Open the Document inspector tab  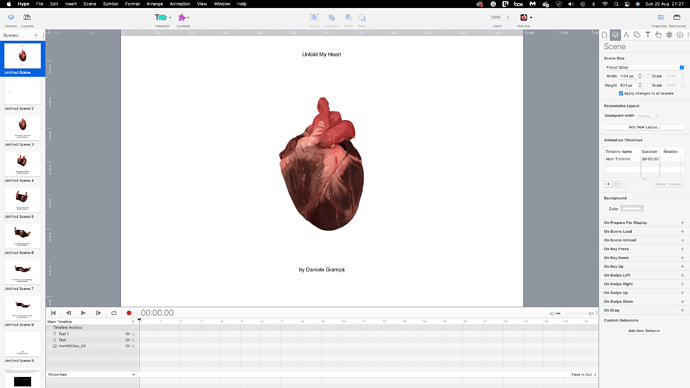tap(605, 35)
